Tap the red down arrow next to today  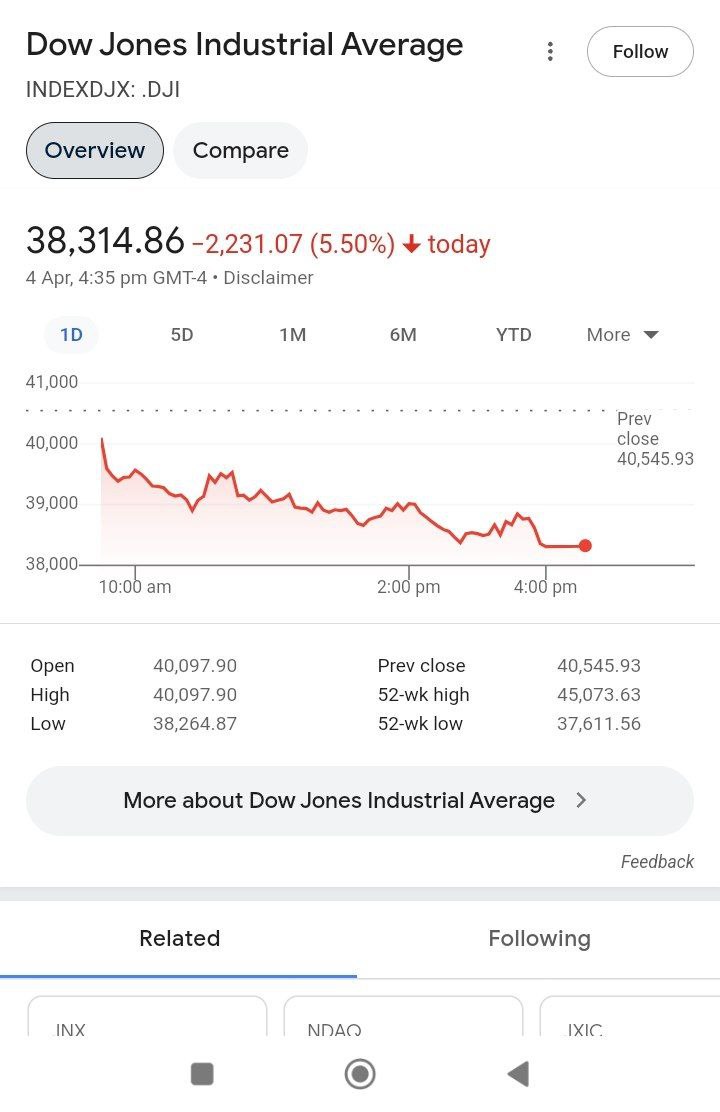(x=411, y=244)
